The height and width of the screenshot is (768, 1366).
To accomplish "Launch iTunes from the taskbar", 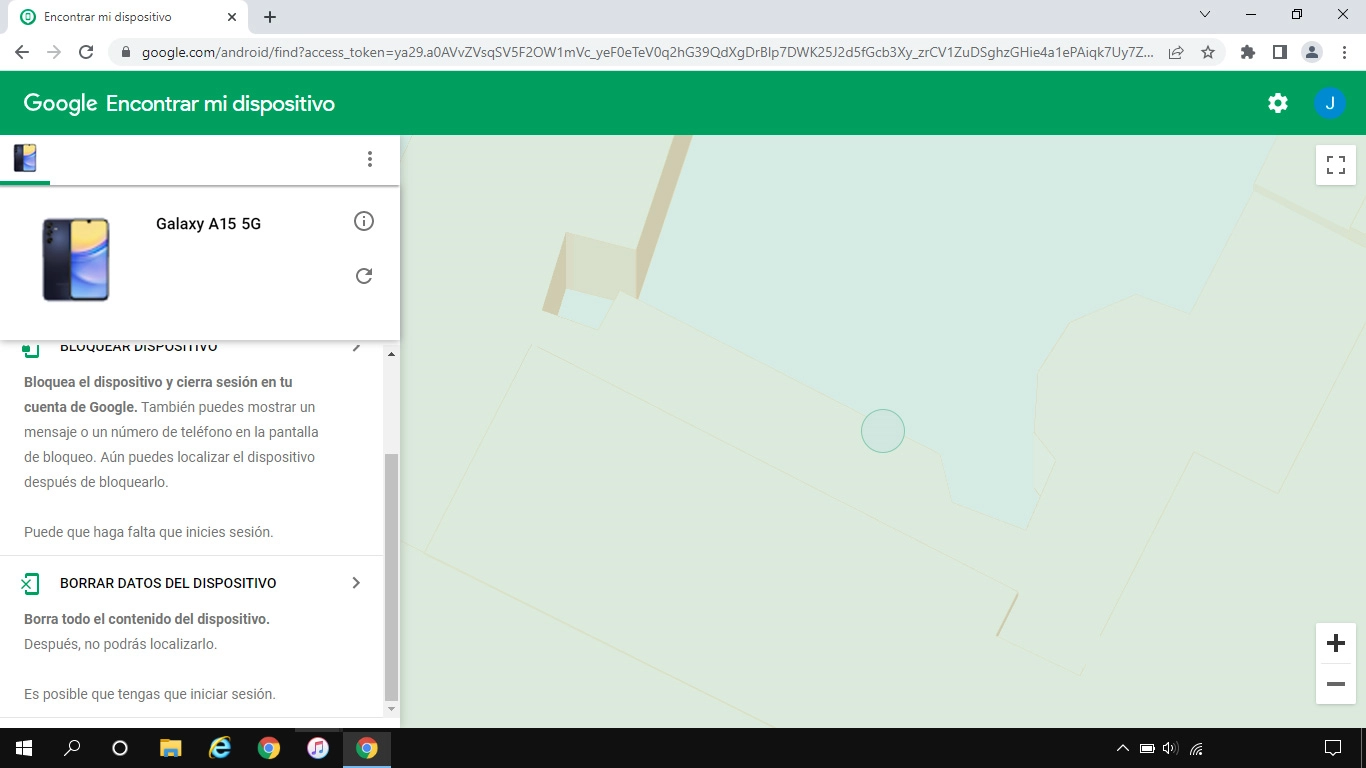I will point(318,747).
